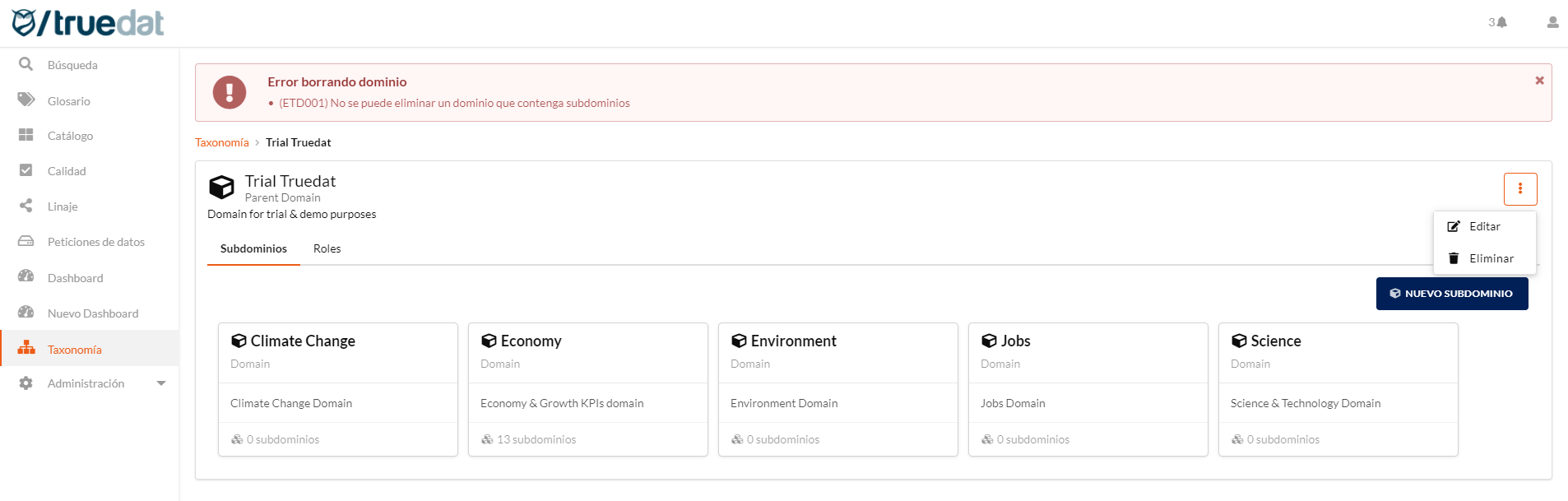Viewport: 1568px width, 501px height.
Task: Click the Peticiones de datos drive icon
Action: coord(26,241)
